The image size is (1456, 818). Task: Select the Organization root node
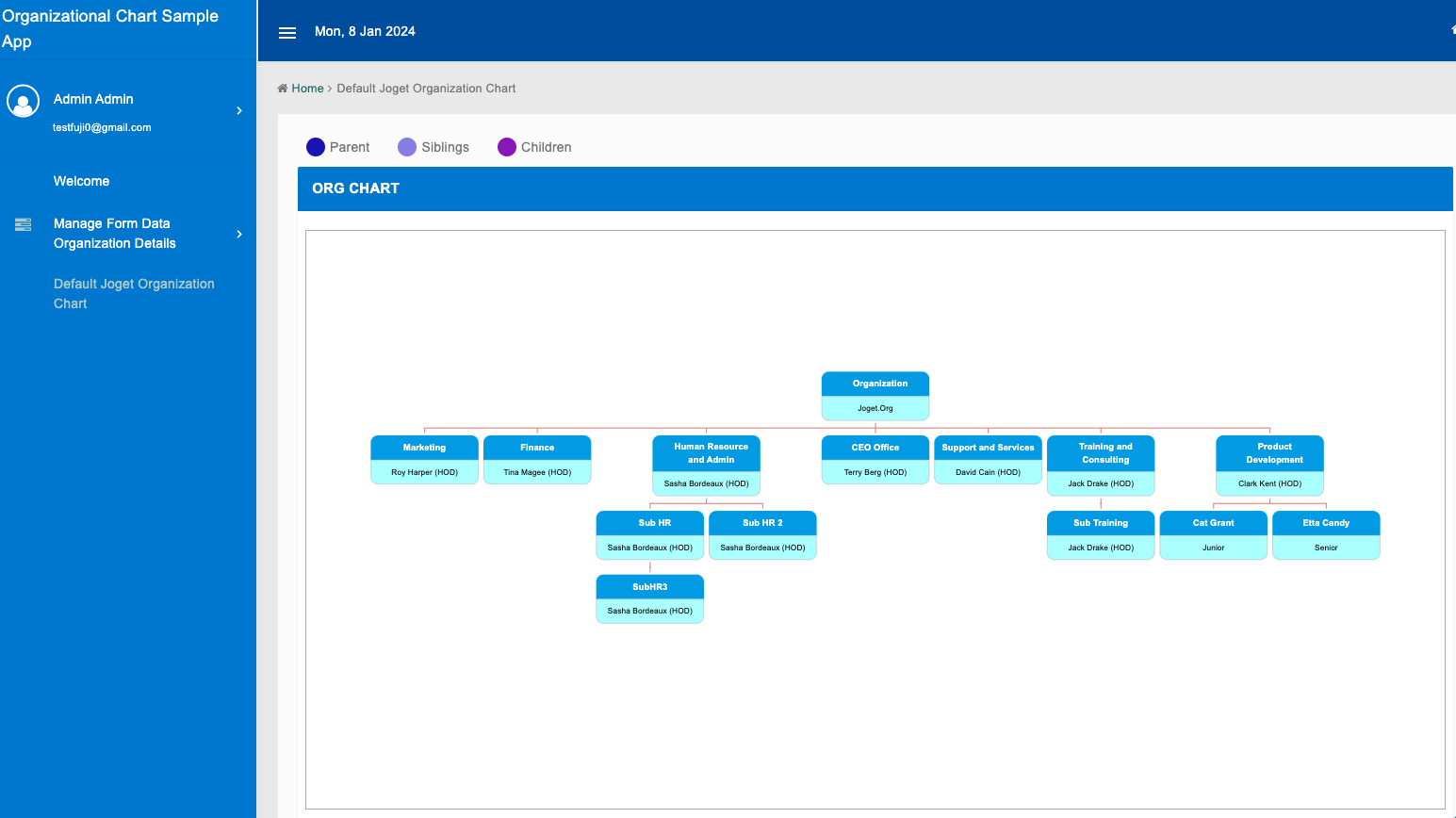pyautogui.click(x=875, y=395)
